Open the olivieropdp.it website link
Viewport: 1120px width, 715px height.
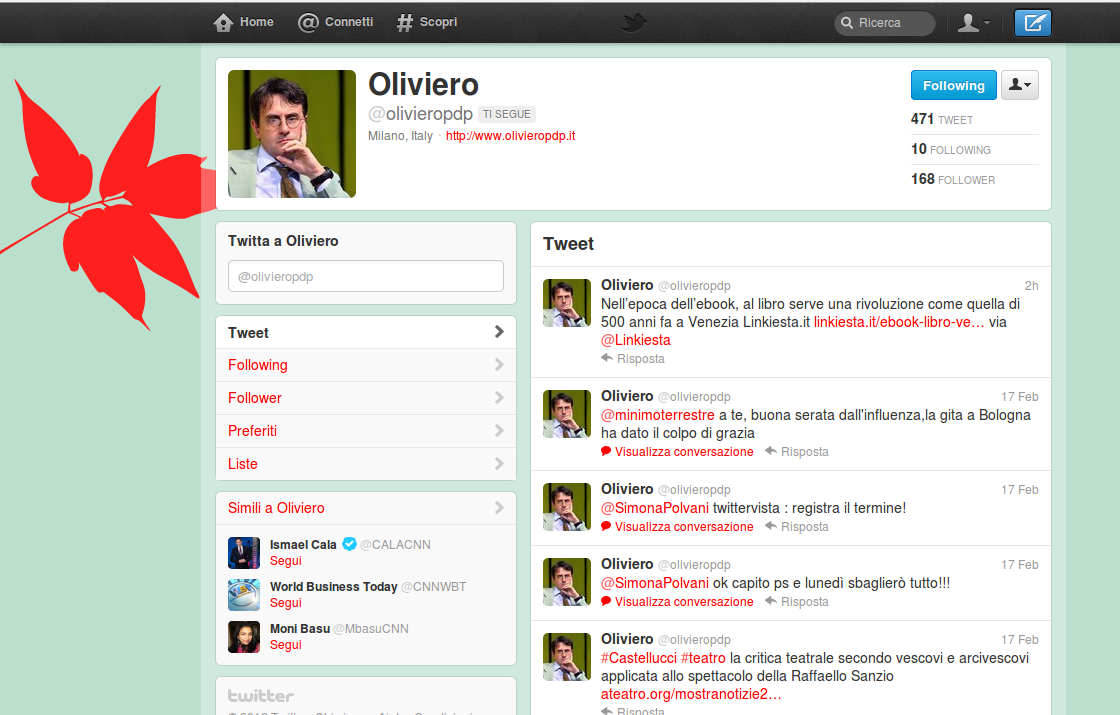(510, 136)
